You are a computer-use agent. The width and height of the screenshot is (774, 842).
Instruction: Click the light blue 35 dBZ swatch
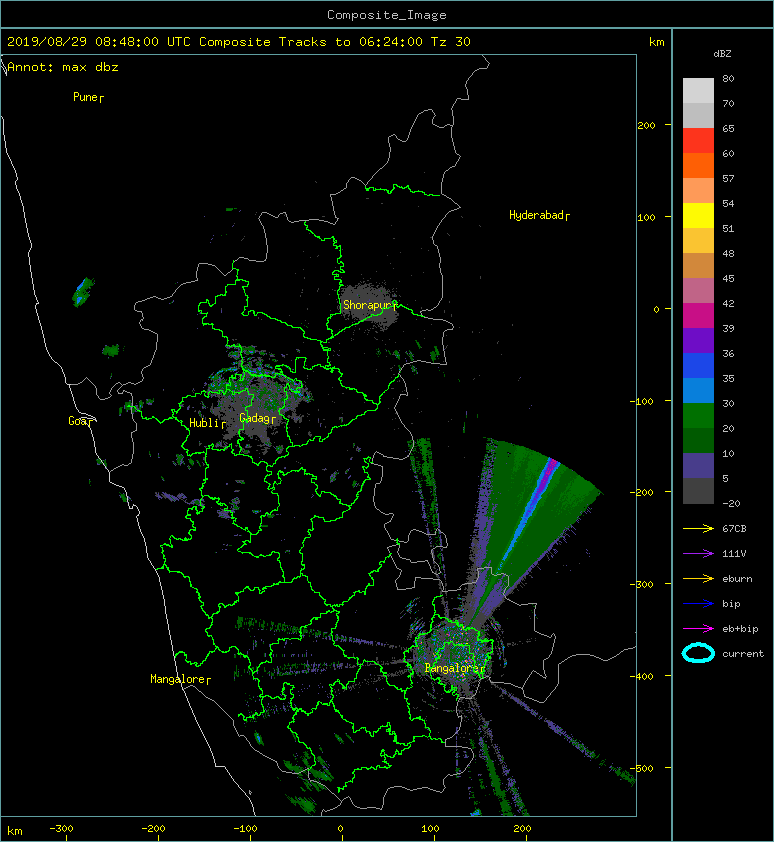(698, 390)
